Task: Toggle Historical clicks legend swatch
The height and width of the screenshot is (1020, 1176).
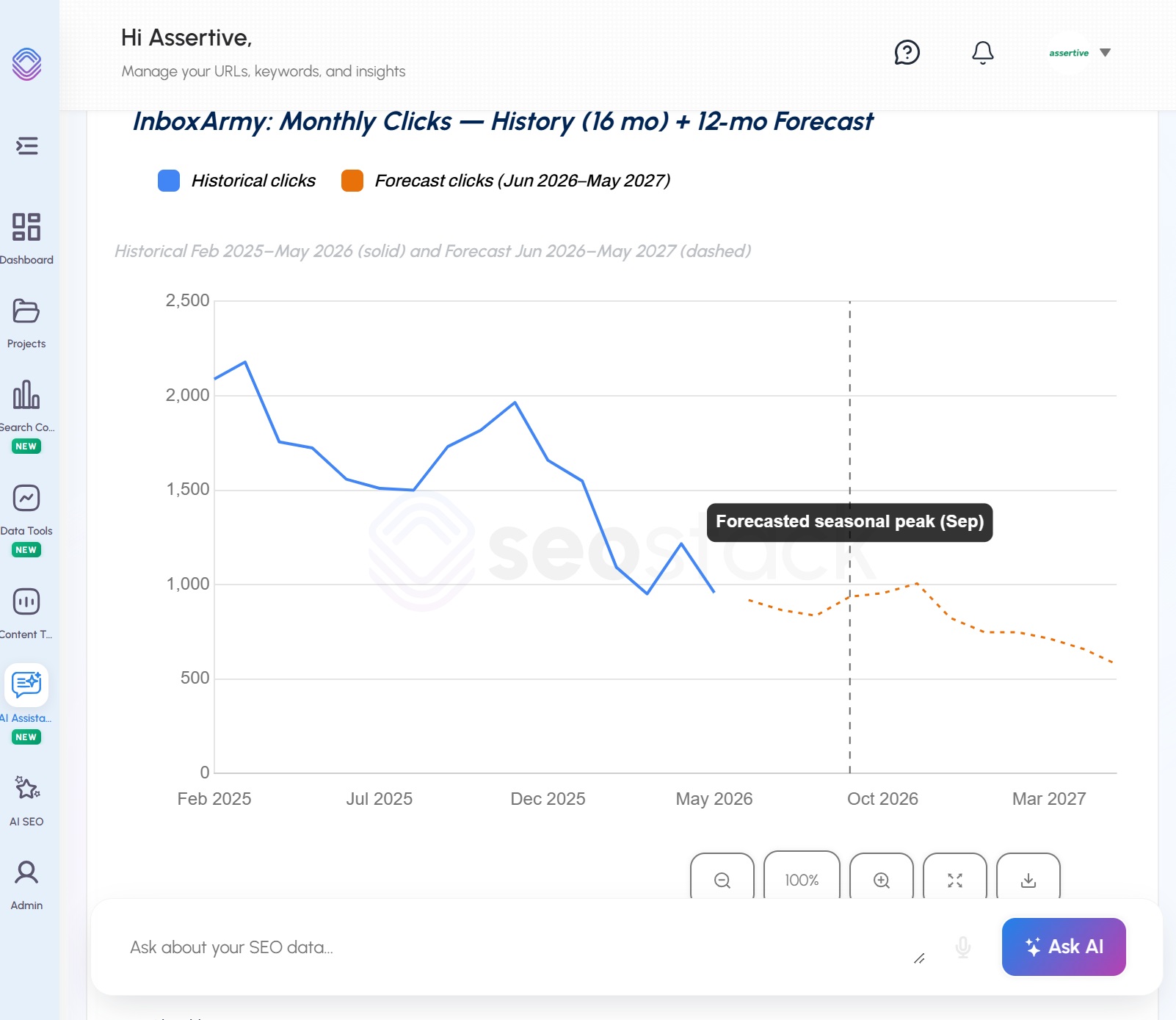Action: tap(169, 181)
